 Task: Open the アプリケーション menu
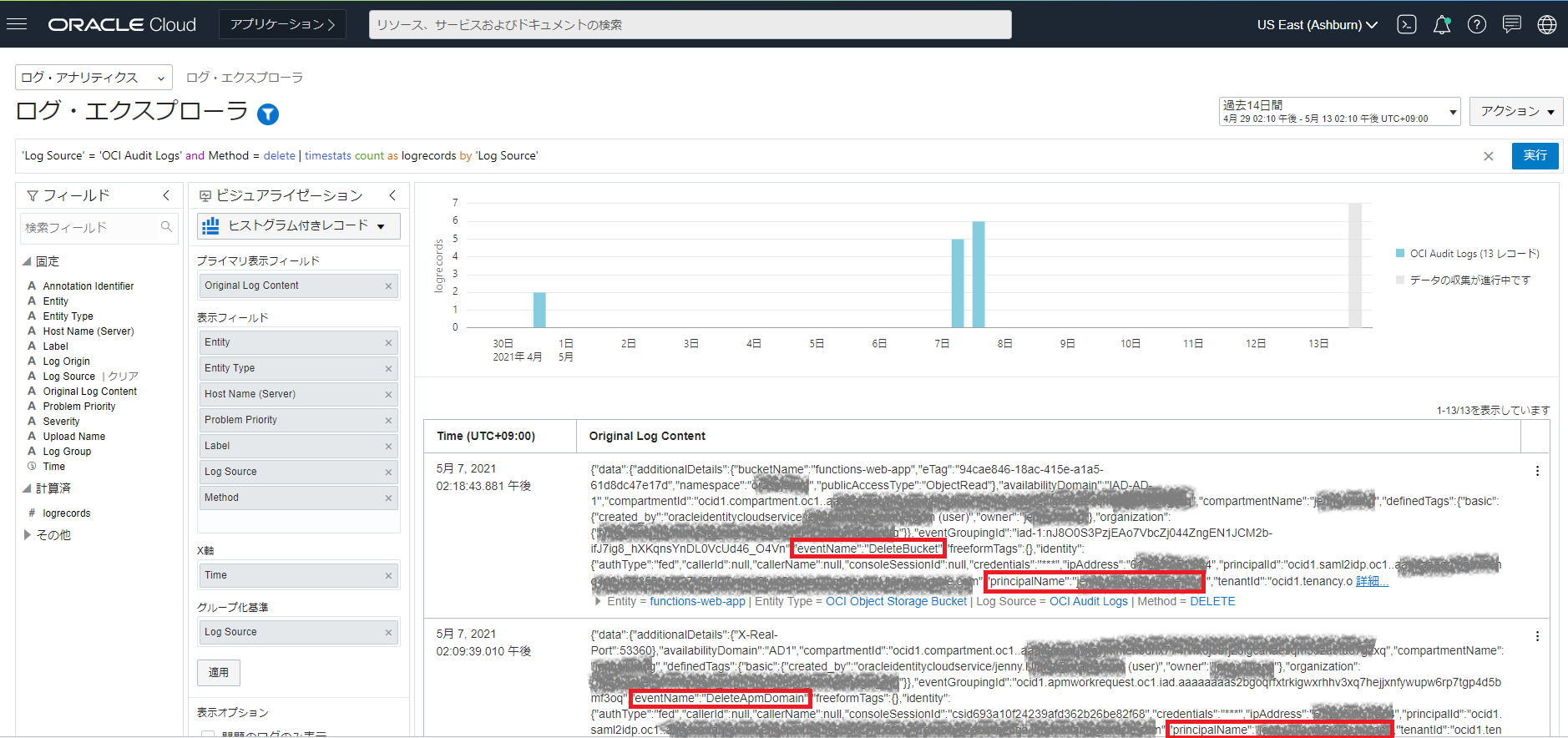282,24
